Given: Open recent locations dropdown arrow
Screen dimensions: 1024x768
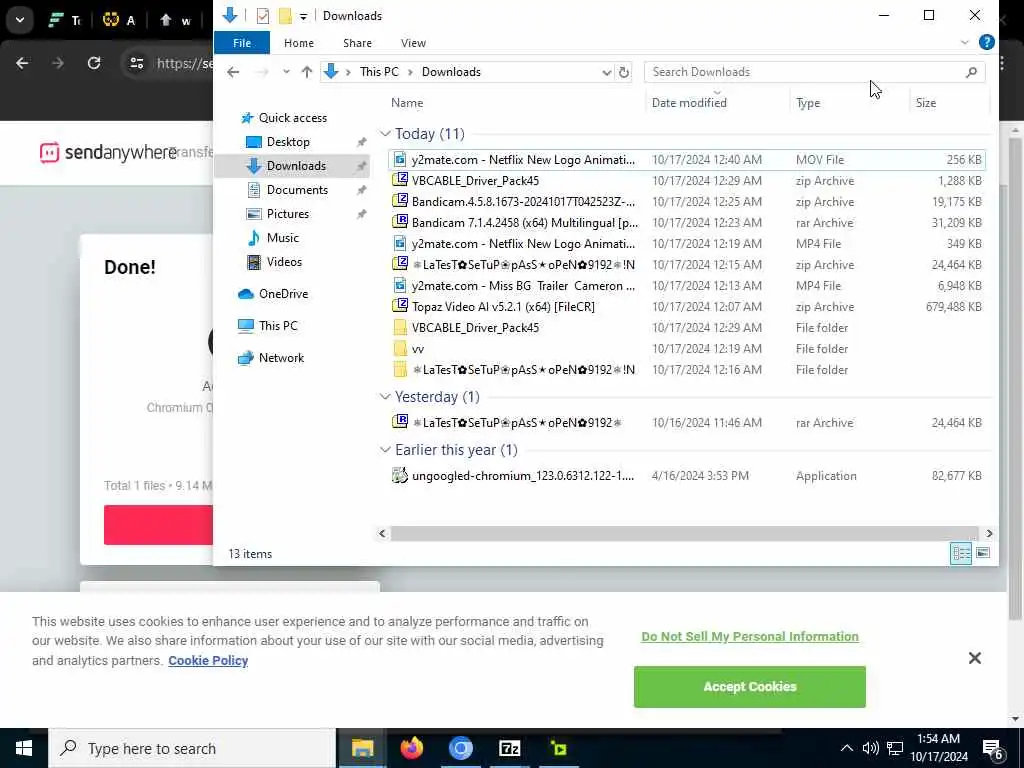Looking at the screenshot, I should coord(286,72).
